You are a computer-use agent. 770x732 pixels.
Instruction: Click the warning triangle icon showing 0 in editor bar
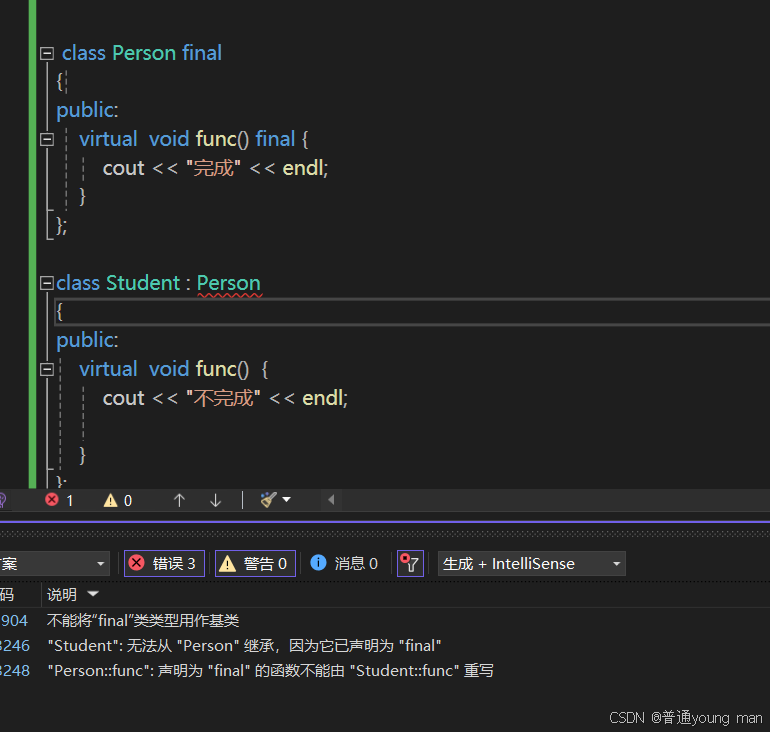pos(110,500)
